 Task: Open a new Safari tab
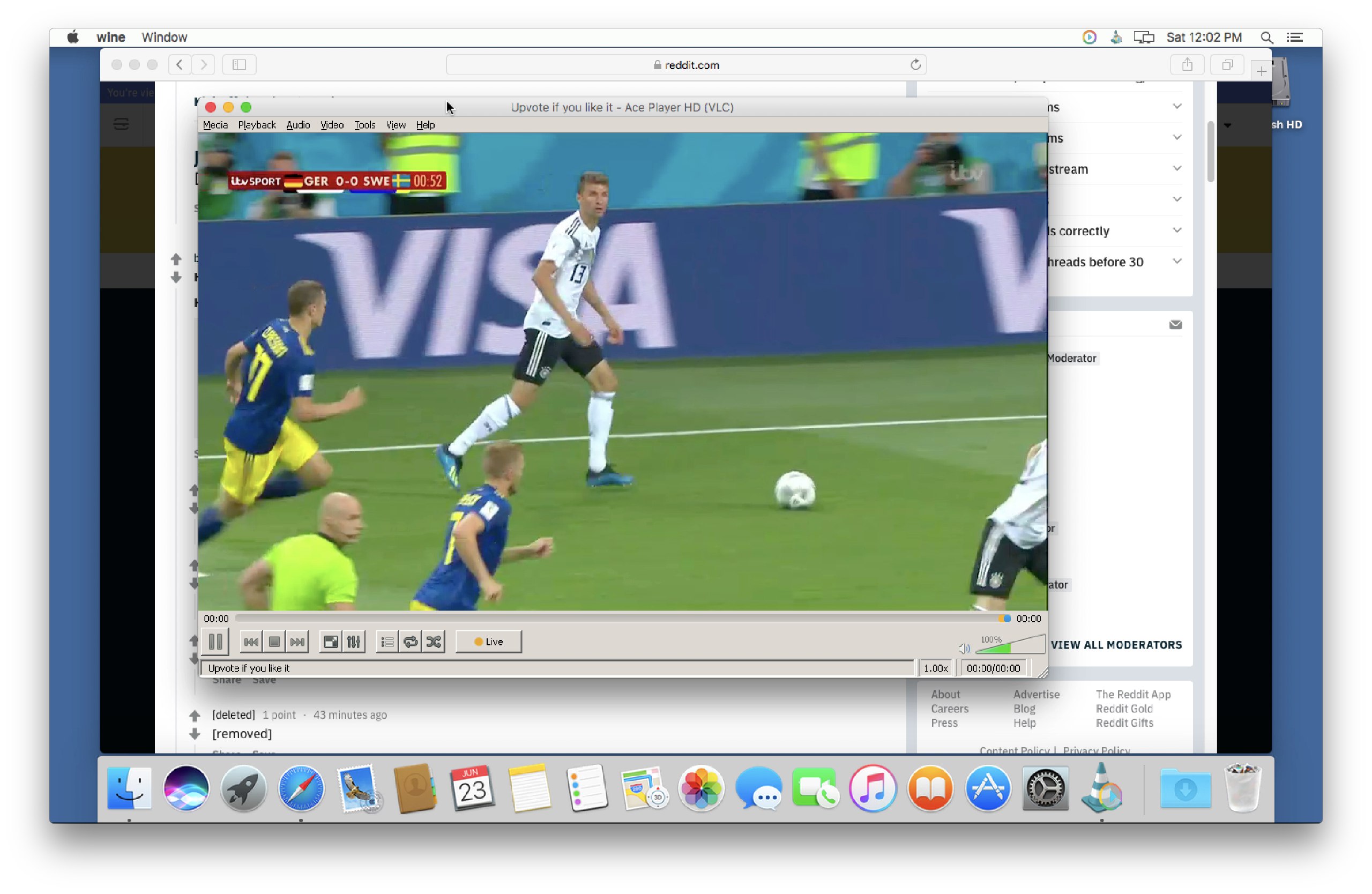click(x=1261, y=71)
